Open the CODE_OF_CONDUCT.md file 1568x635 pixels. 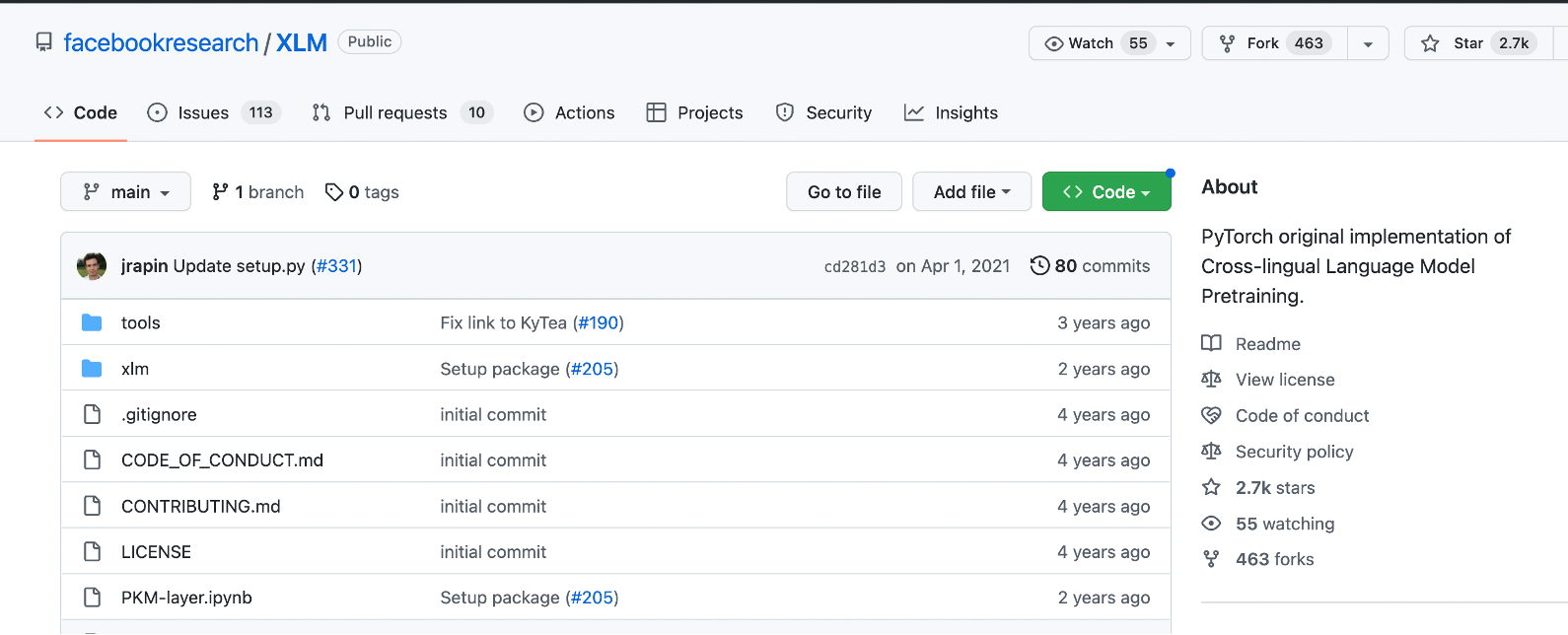pos(222,460)
